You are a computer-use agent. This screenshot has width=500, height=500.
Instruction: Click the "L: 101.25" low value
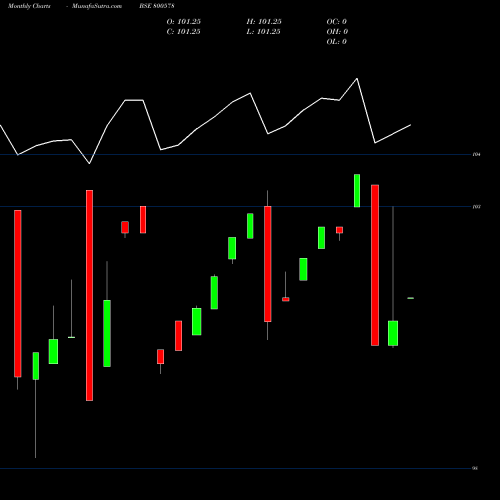(x=263, y=32)
